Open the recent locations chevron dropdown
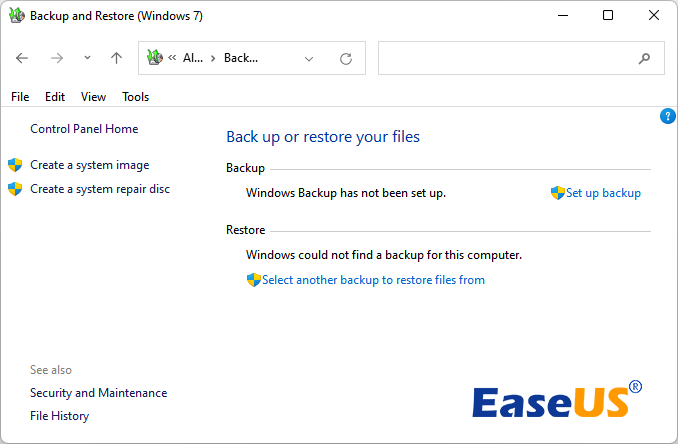 click(x=87, y=57)
